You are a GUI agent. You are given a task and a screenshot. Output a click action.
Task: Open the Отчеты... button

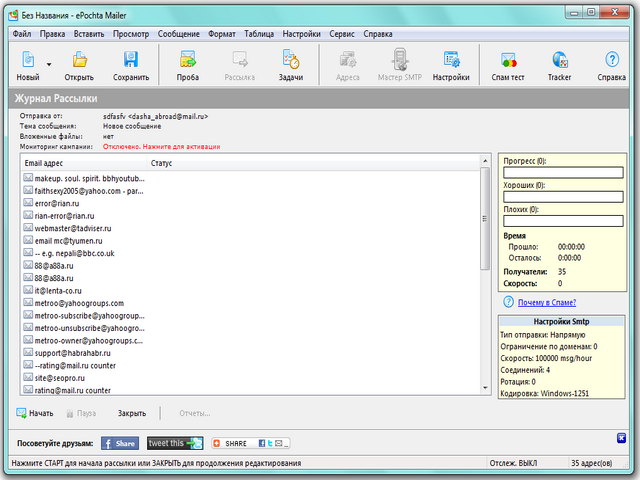point(195,413)
